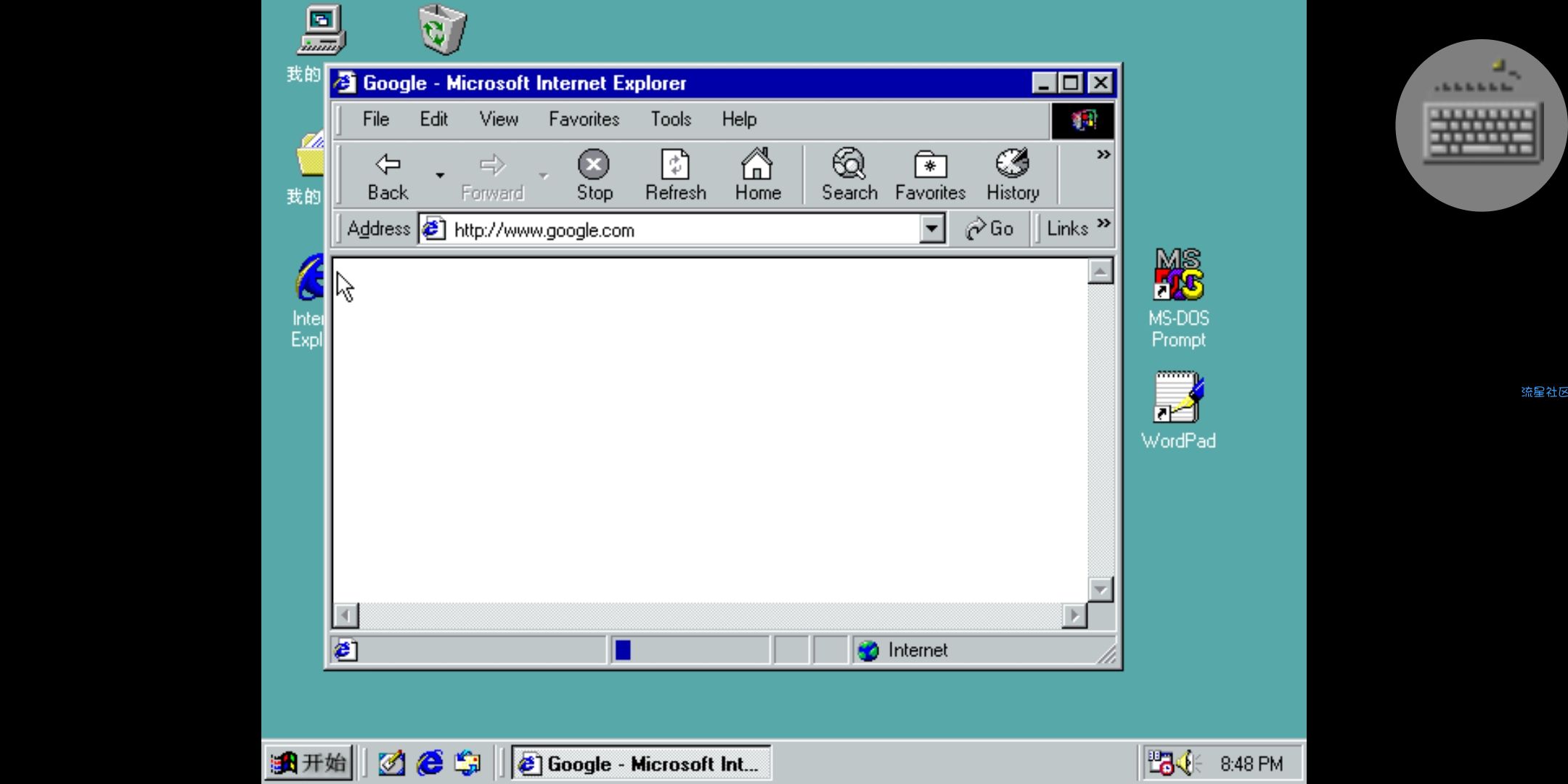Select WordPad desktop shortcut

pyautogui.click(x=1178, y=411)
